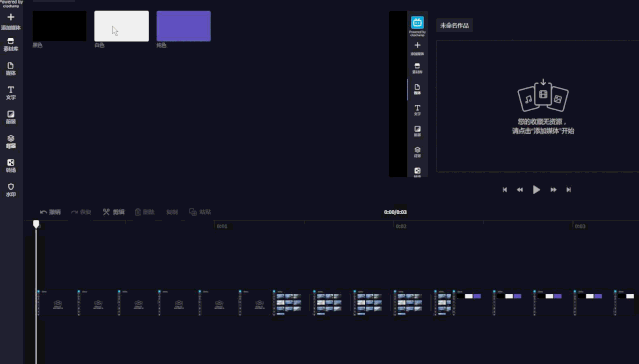Open the 转场 transitions panel

11,165
